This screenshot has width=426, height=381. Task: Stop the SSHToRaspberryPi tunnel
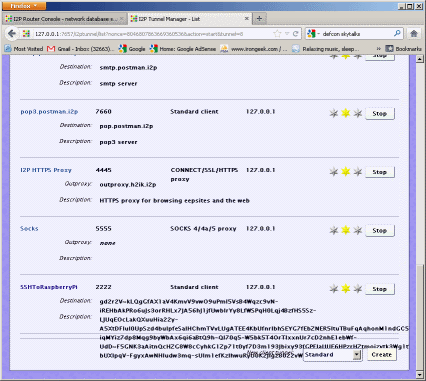[380, 289]
